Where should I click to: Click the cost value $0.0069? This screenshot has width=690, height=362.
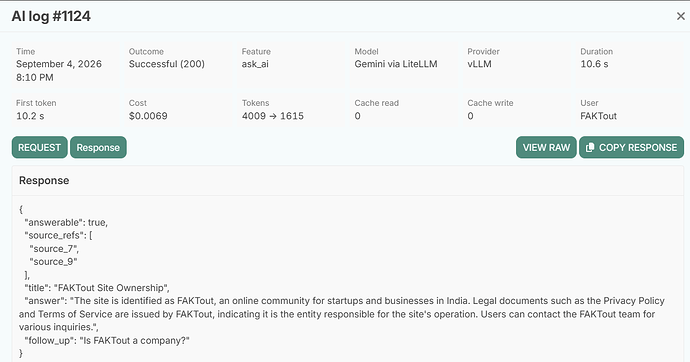[148, 116]
